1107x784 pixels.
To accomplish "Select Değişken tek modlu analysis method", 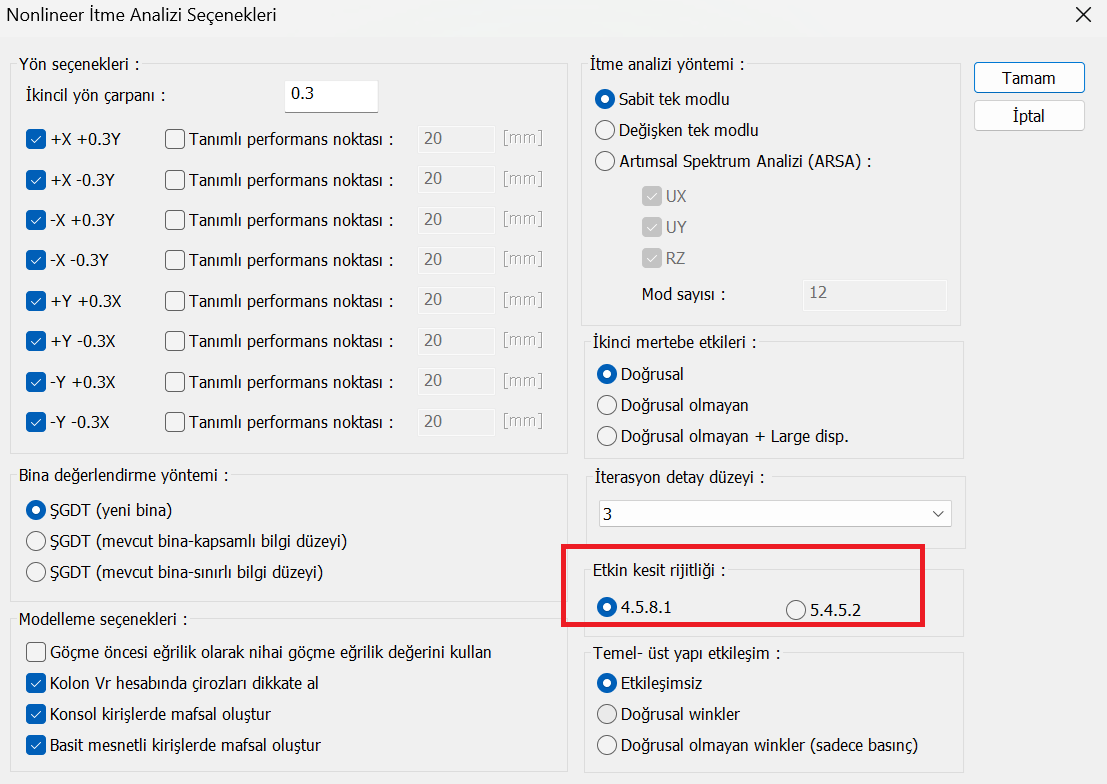I will click(x=605, y=130).
